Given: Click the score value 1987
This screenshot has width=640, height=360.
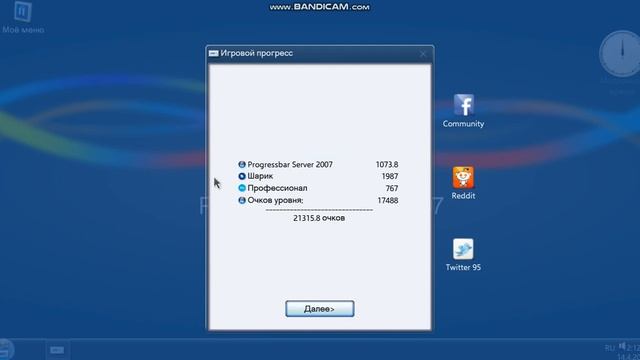Looking at the screenshot, I should tap(390, 176).
